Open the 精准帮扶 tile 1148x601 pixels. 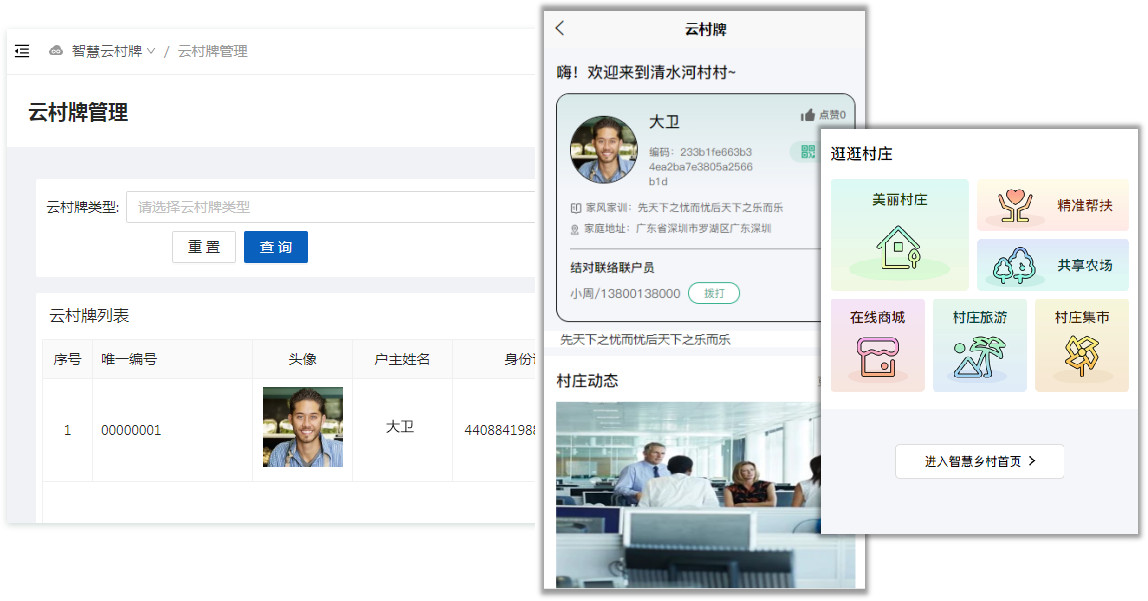1052,205
